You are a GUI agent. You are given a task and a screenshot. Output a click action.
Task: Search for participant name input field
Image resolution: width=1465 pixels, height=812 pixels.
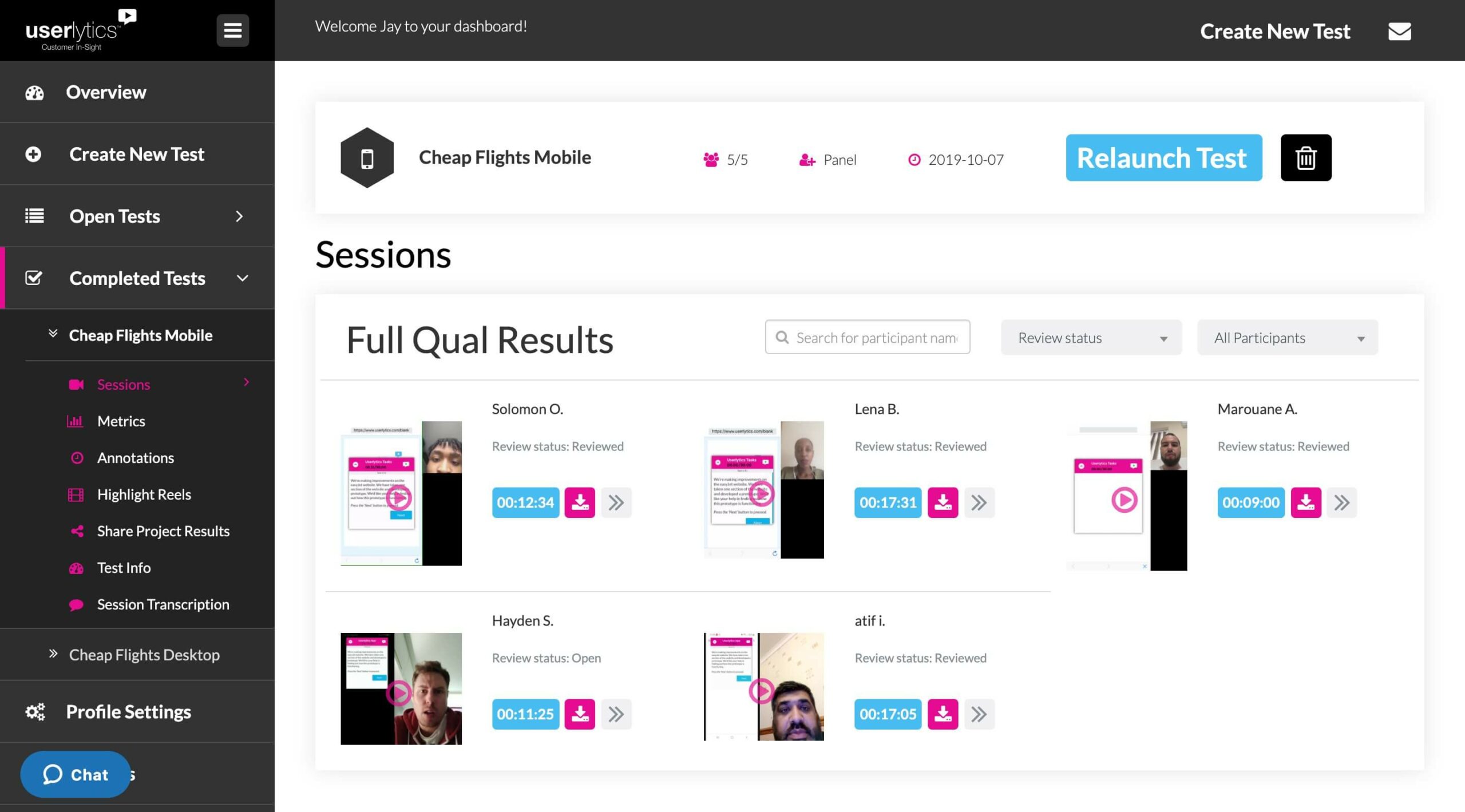[x=867, y=337]
